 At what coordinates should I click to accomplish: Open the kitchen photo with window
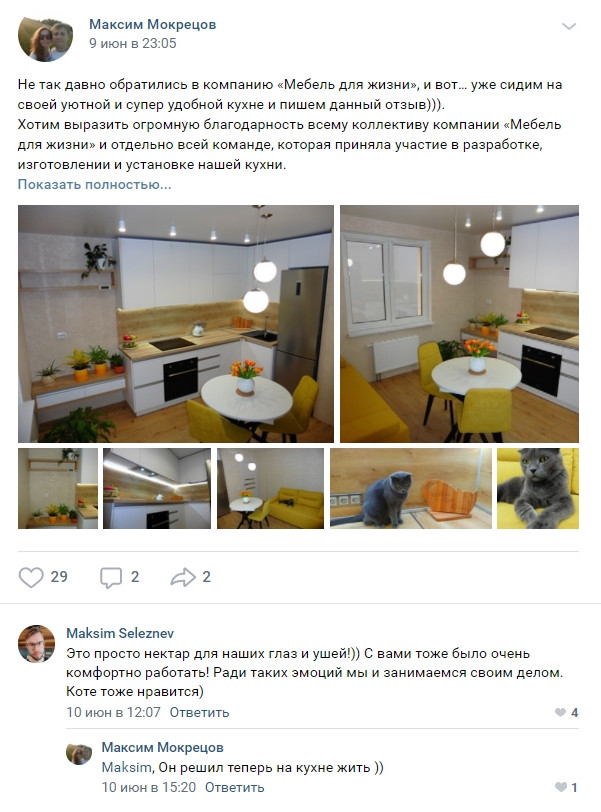point(459,324)
